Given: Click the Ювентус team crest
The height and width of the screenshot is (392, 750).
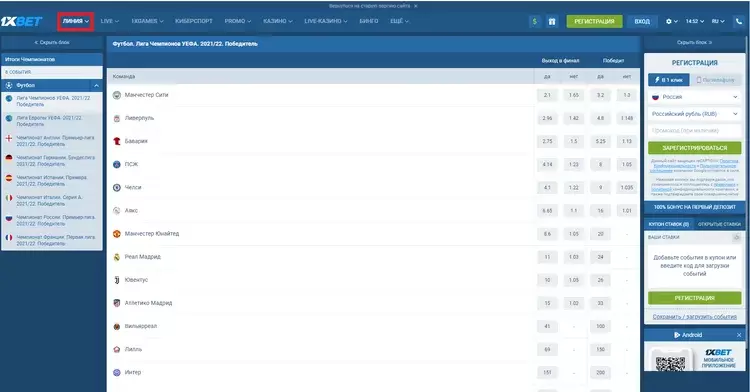Looking at the screenshot, I should [117, 280].
